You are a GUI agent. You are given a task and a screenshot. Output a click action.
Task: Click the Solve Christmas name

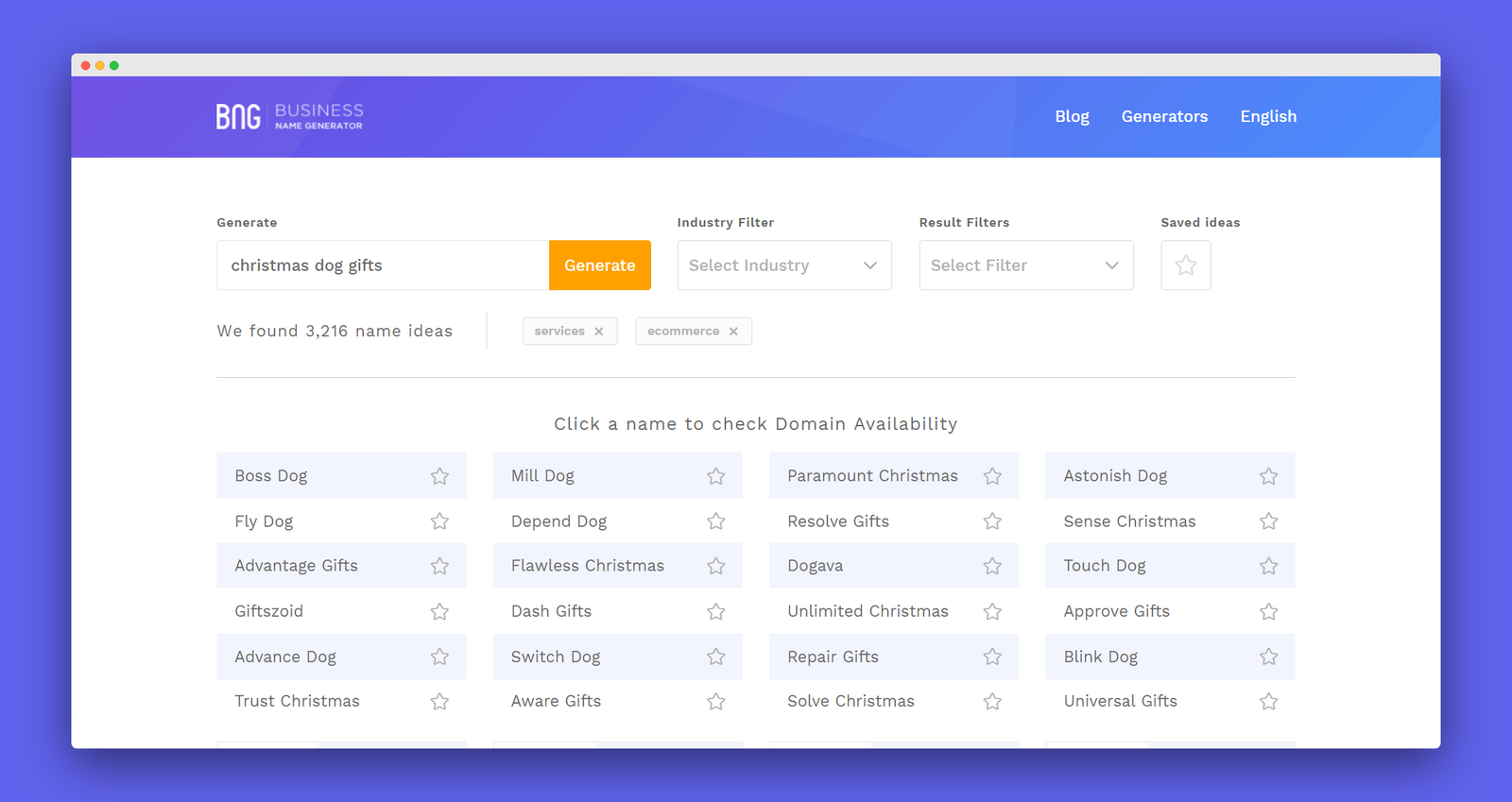click(850, 701)
